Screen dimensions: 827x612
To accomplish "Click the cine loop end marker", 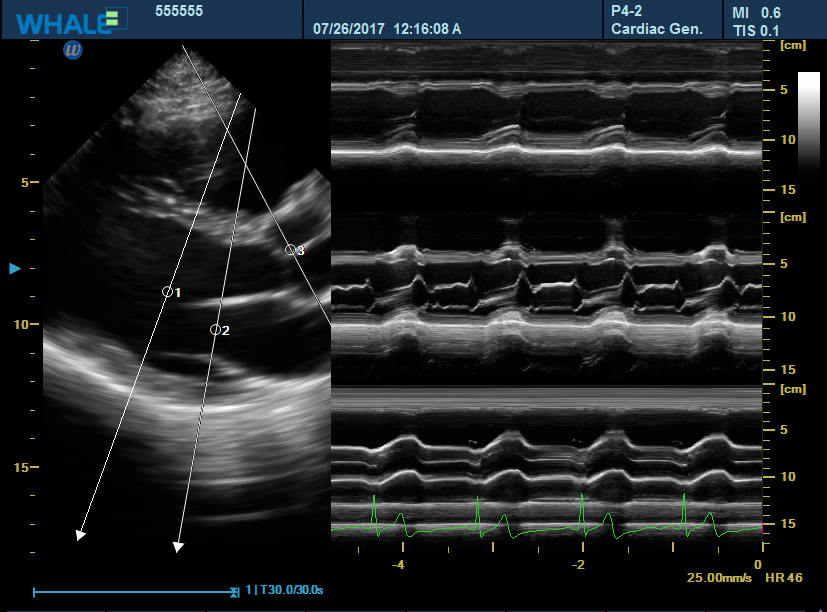I will (x=235, y=591).
